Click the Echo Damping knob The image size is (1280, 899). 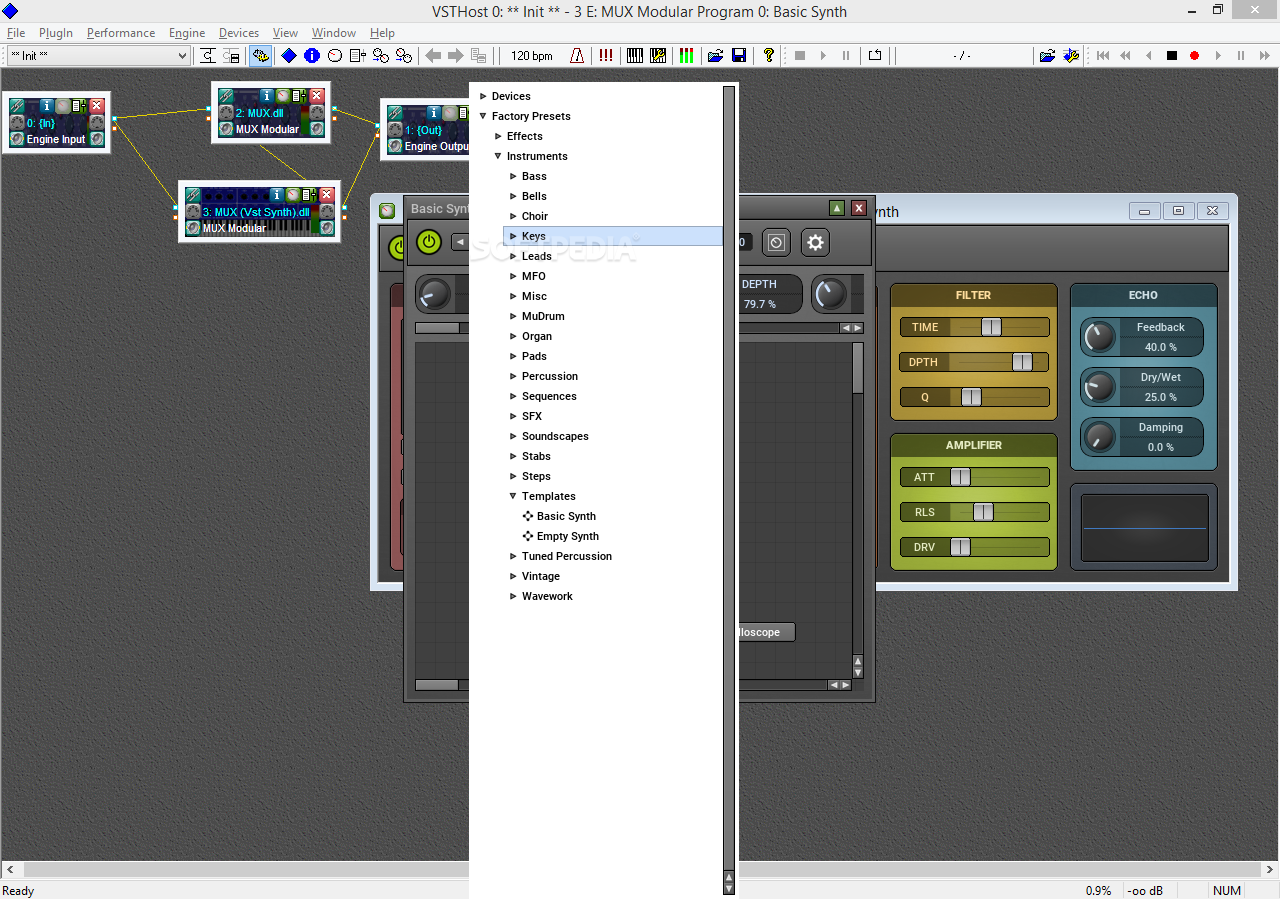click(x=1099, y=437)
